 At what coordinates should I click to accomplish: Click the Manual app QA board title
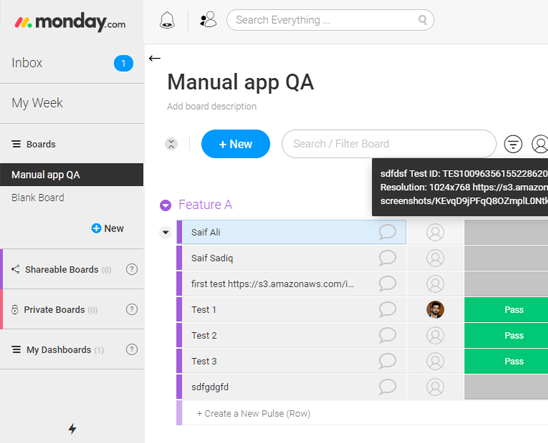[240, 82]
